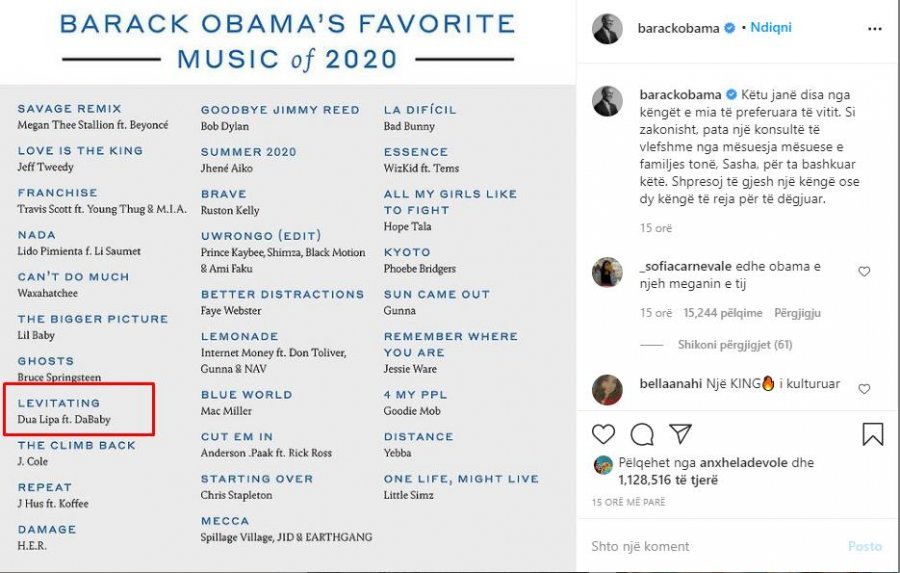Click the blue verified badge in the header
Viewport: 900px width, 573px height.
pyautogui.click(x=730, y=28)
